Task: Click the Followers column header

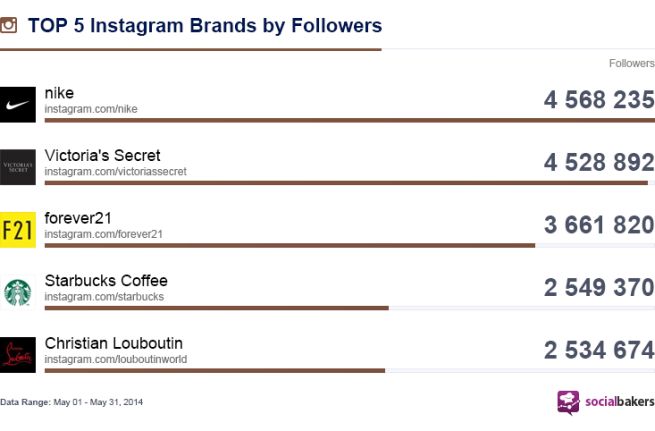Action: point(631,63)
